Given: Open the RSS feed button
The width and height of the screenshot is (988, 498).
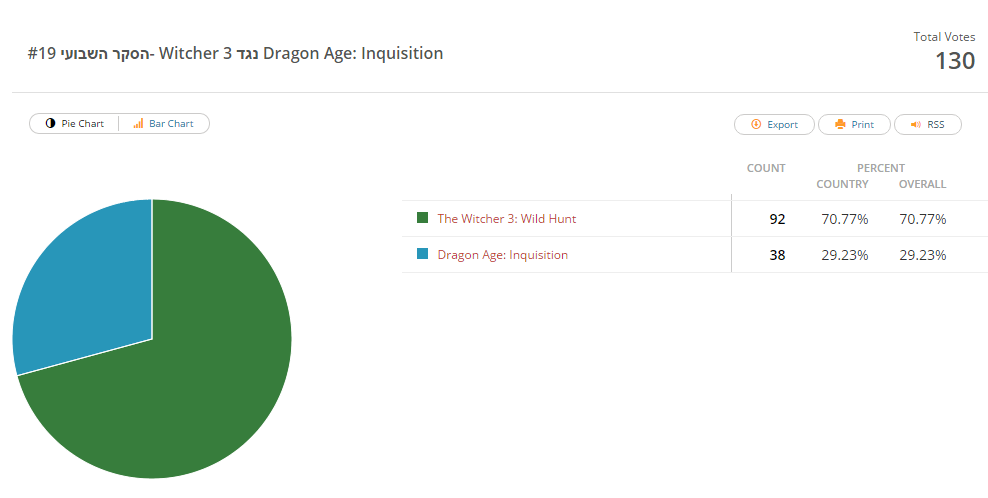Looking at the screenshot, I should tap(928, 124).
